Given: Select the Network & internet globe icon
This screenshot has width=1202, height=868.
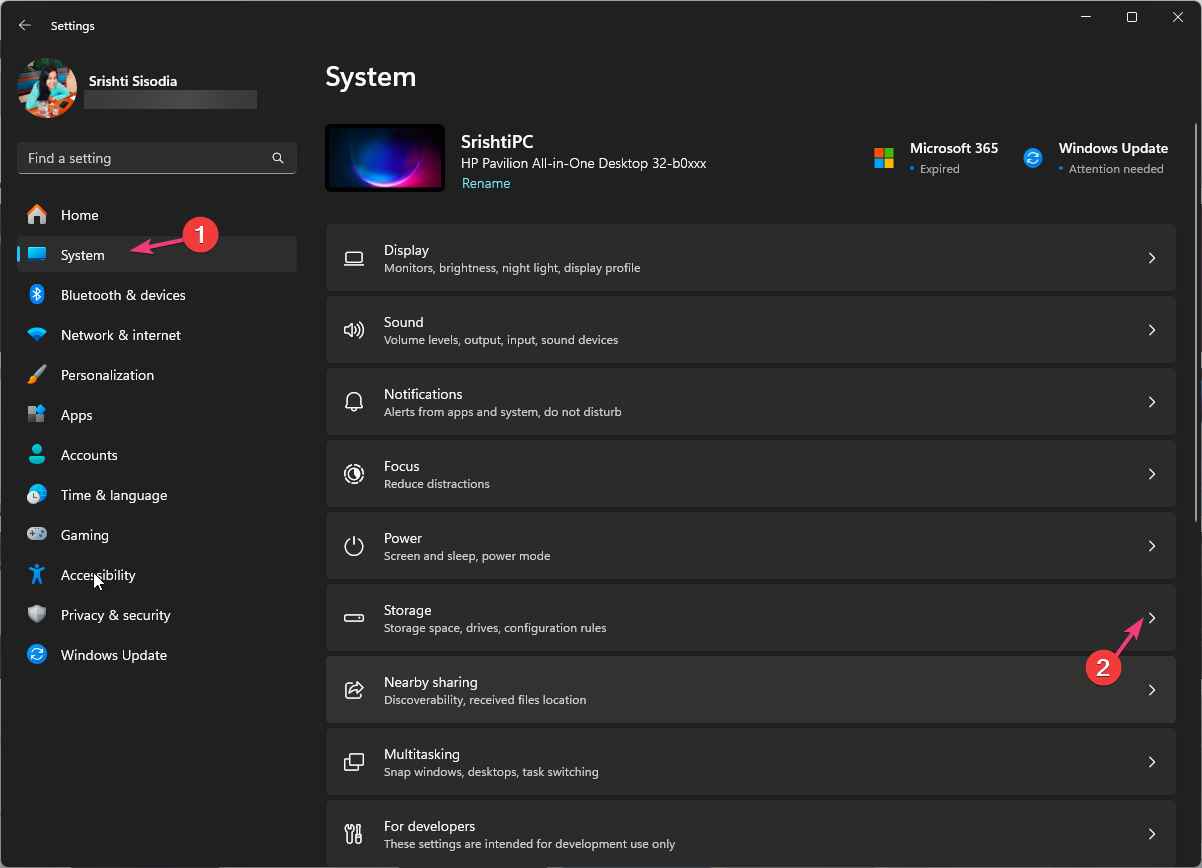Looking at the screenshot, I should point(37,335).
